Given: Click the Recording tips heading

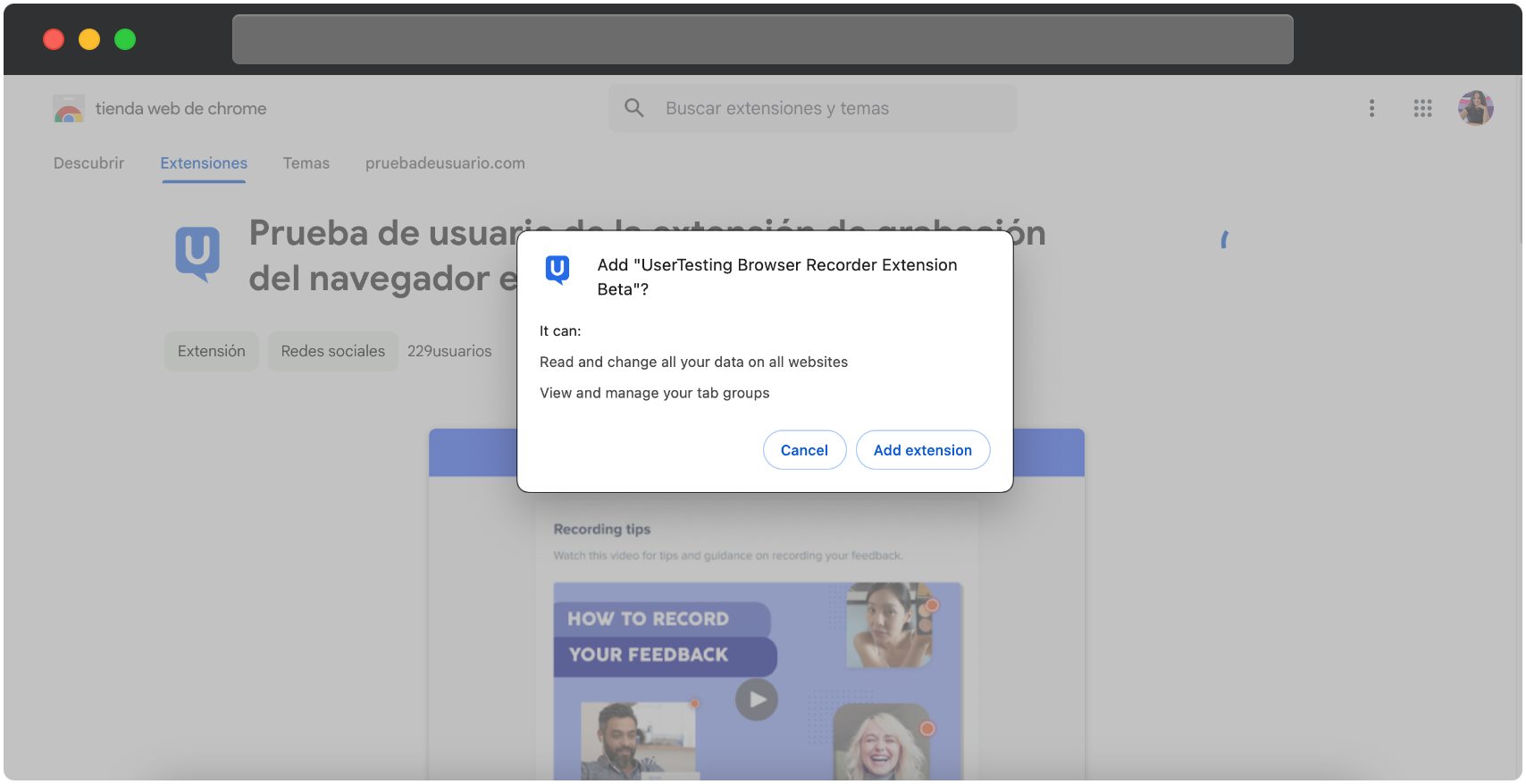Looking at the screenshot, I should pos(602,529).
